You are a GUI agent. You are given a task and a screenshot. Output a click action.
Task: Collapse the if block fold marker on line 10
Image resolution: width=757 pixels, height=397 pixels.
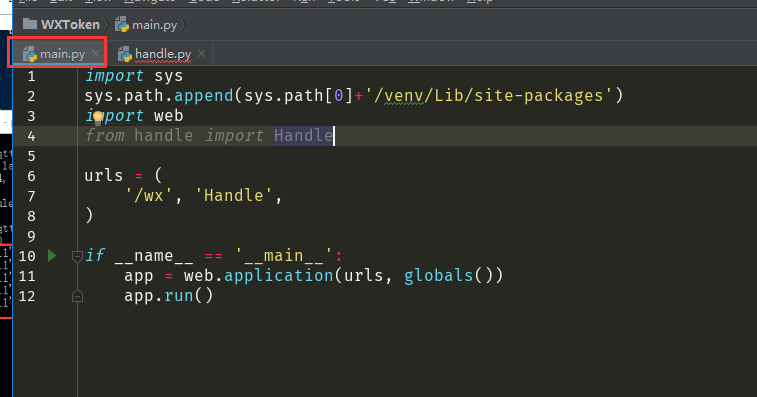(x=77, y=255)
